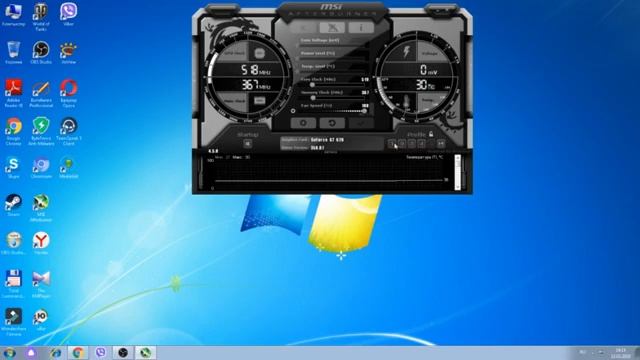The image size is (640, 360).
Task: Open Chromium desktop shortcut
Action: pos(41,168)
